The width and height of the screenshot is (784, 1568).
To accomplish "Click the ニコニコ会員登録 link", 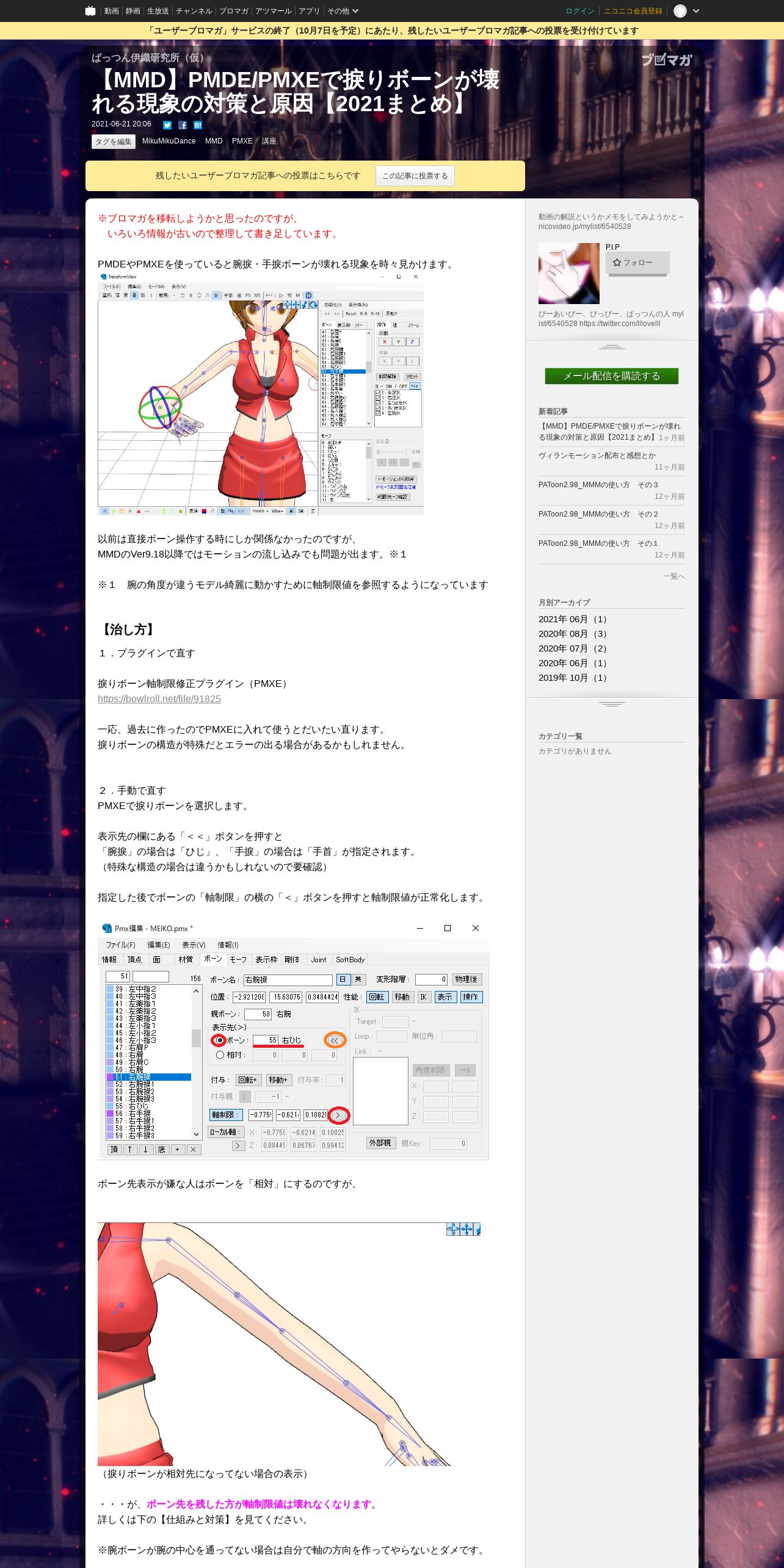I will [633, 11].
